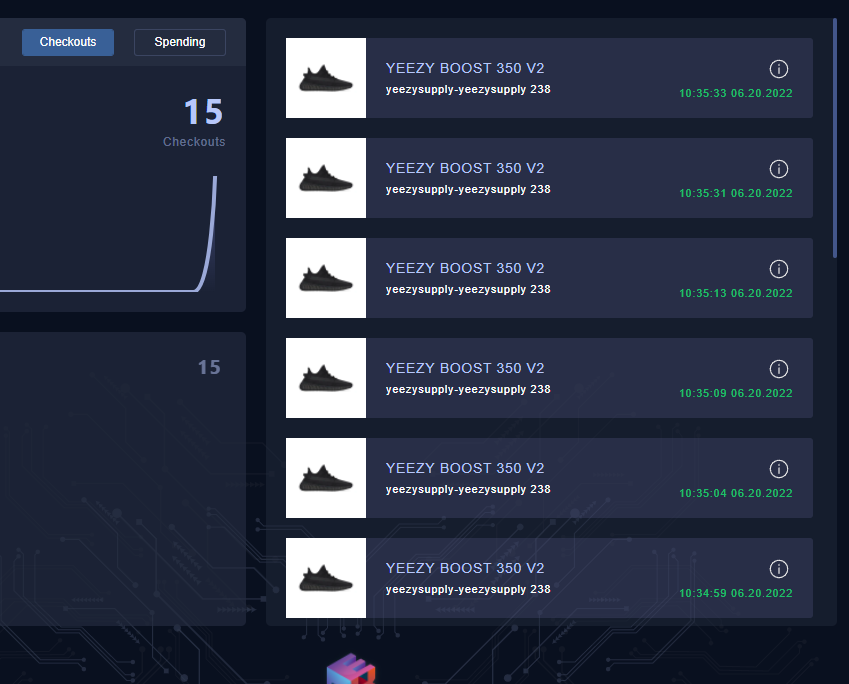
Task: Open info icon for 10:35:04 checkout
Action: [779, 469]
